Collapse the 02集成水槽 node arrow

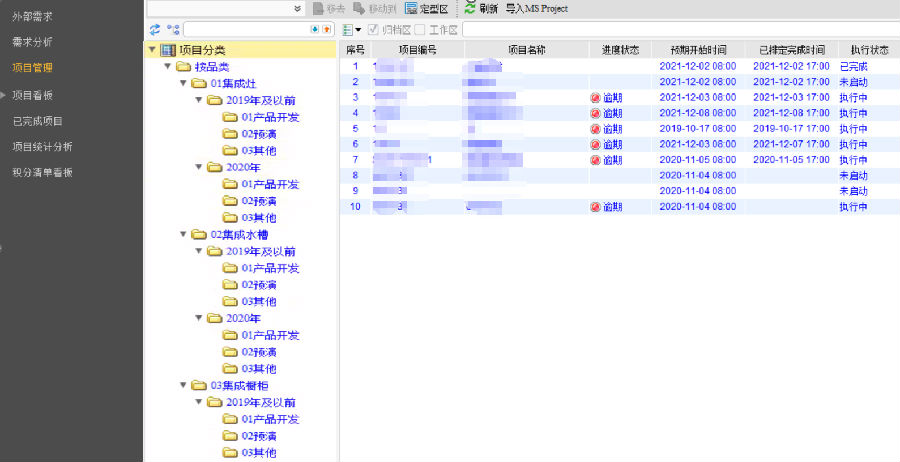click(183, 234)
